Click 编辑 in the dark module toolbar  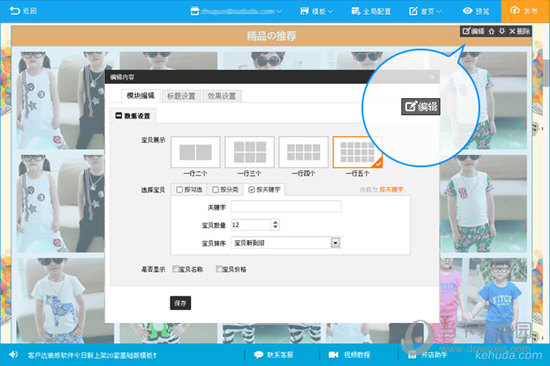point(473,32)
